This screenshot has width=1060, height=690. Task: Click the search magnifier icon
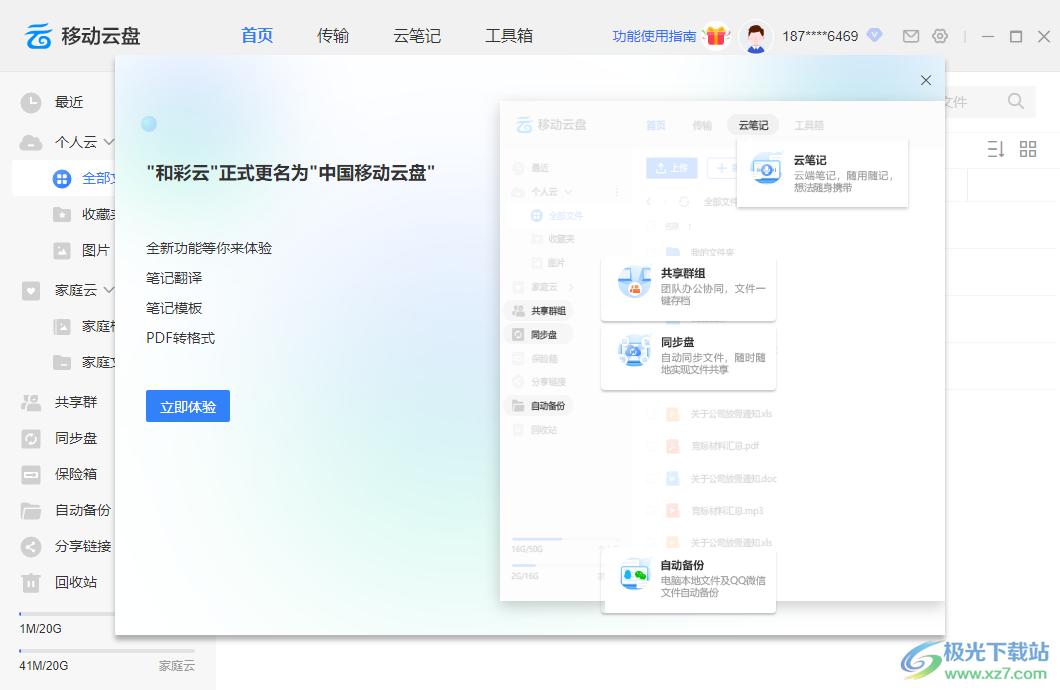[x=1016, y=101]
